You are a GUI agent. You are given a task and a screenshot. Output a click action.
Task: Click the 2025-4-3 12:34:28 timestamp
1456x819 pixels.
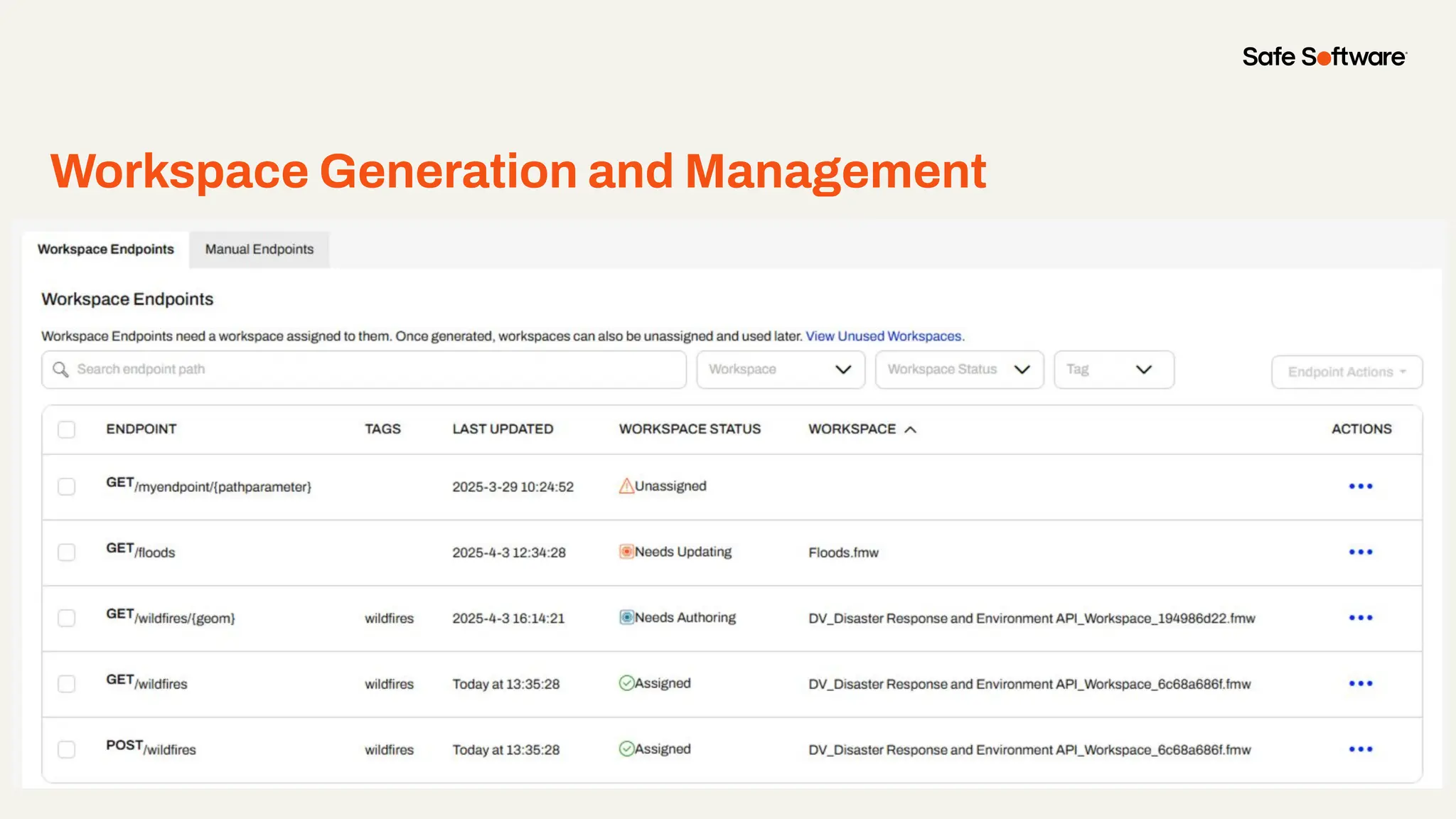(509, 552)
